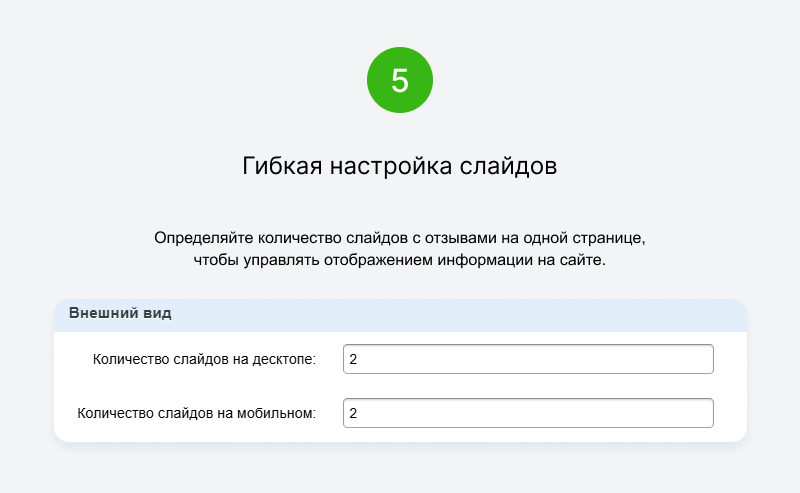
Task: Click the green circle with number 5
Action: (x=399, y=80)
